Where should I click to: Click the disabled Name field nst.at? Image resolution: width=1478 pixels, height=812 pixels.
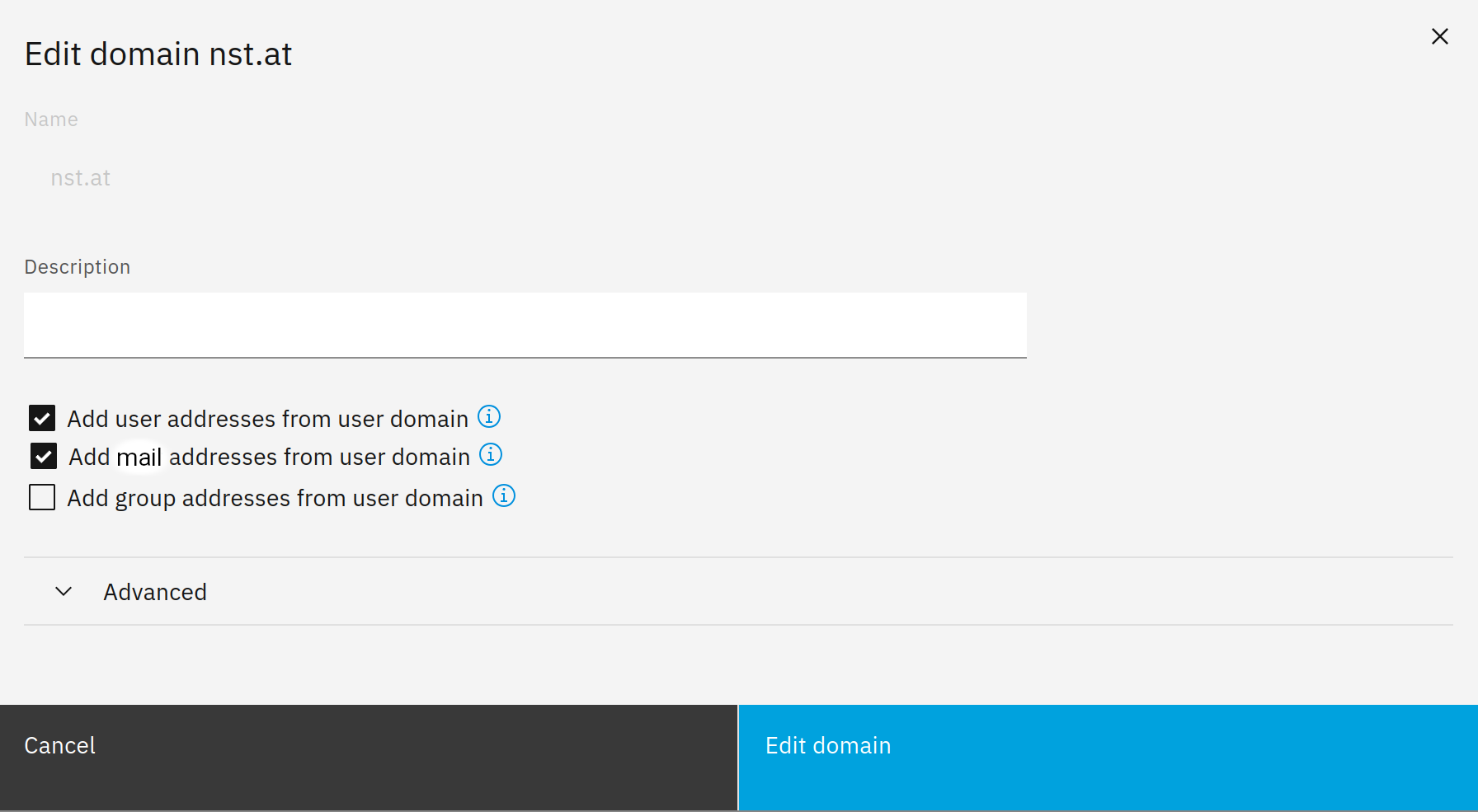[81, 178]
